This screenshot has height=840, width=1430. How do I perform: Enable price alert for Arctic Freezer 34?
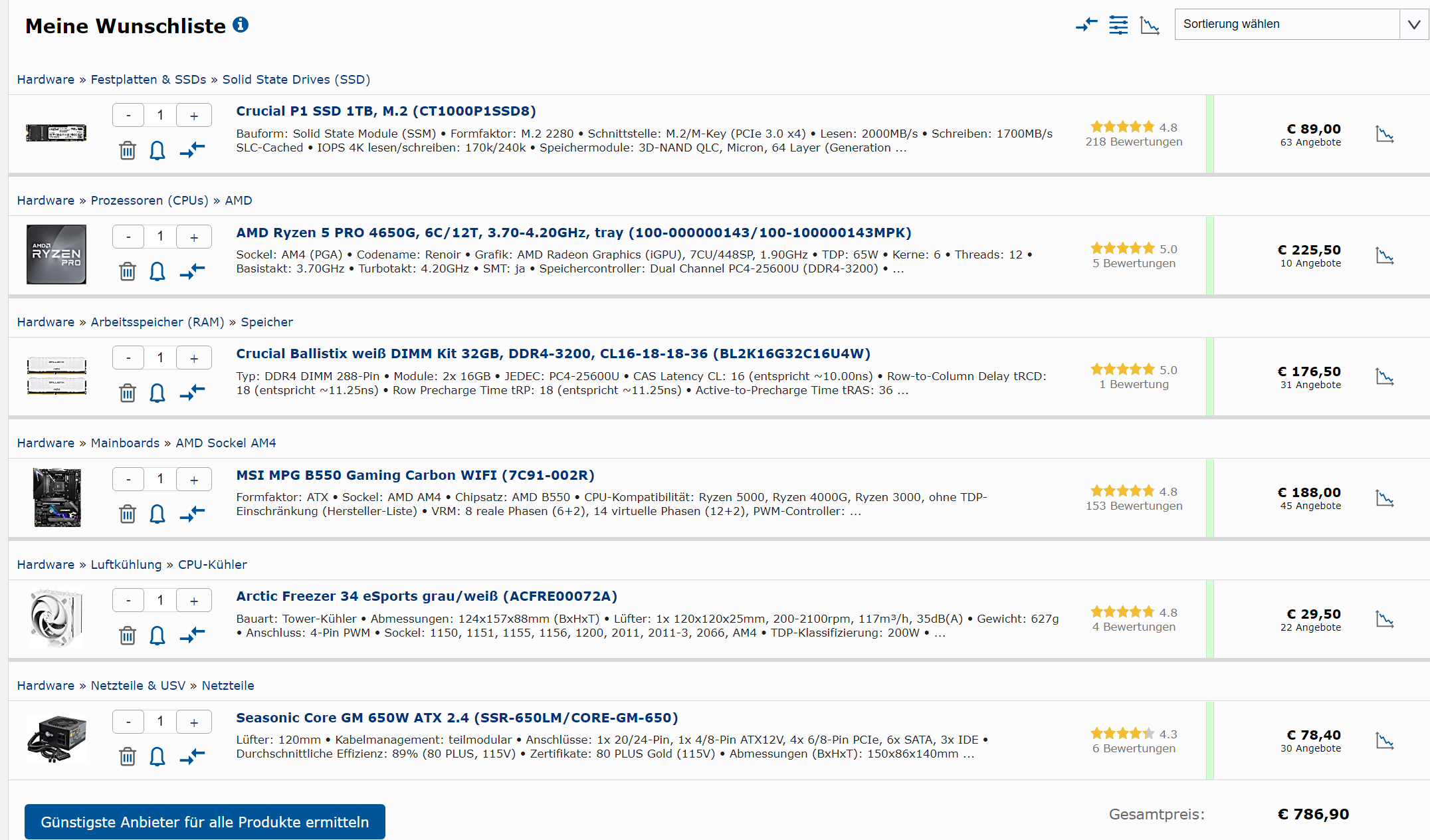tap(157, 635)
